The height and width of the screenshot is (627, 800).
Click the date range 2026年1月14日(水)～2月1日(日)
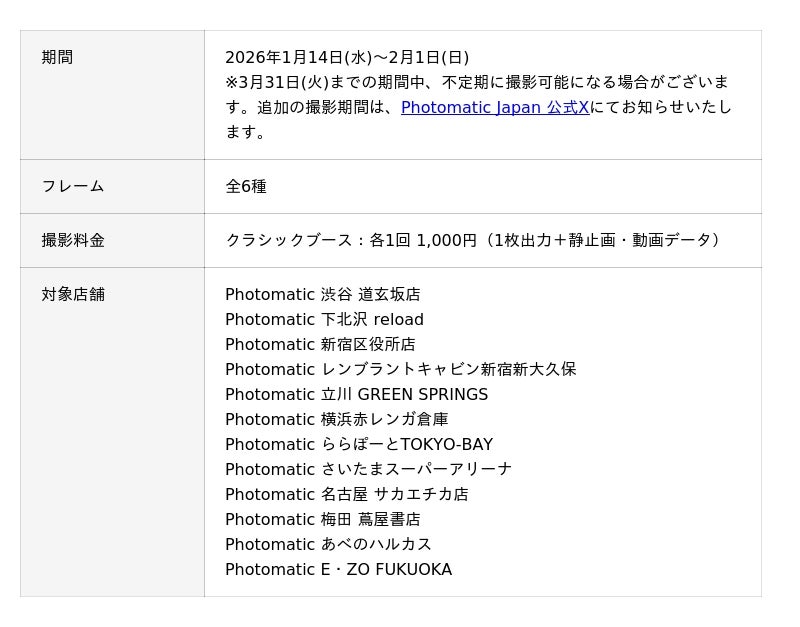(346, 57)
